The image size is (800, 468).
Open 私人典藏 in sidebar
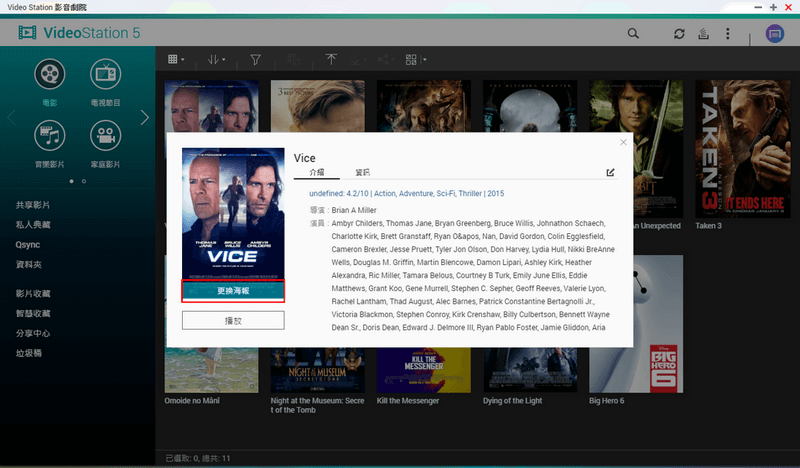(33, 225)
